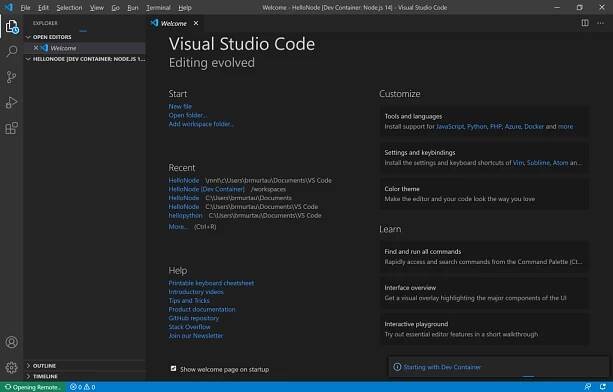The image size is (613, 392).
Task: Click Vim link under Settings and keybindings
Action: click(x=518, y=163)
